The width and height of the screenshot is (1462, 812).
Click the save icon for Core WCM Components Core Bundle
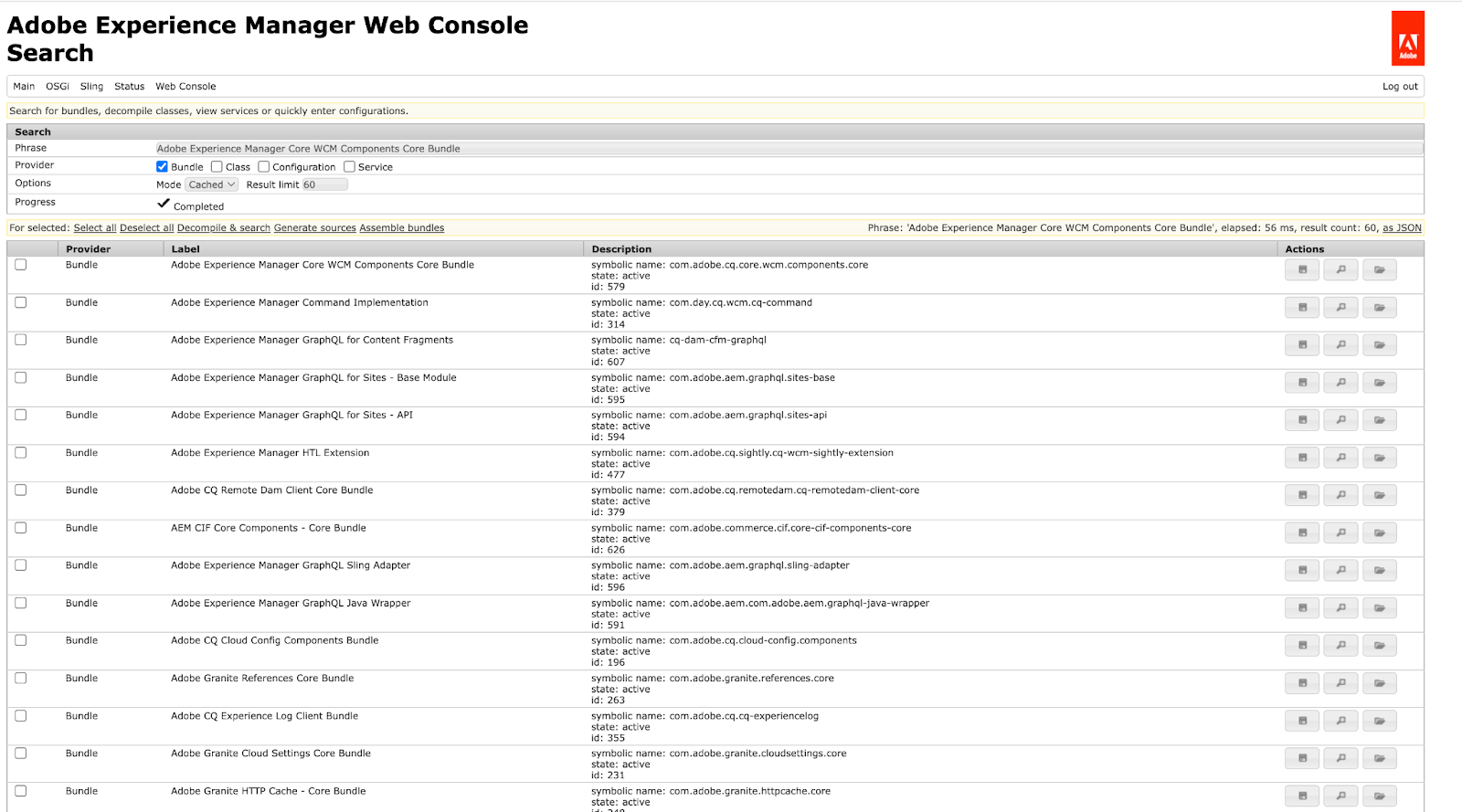[x=1302, y=270]
